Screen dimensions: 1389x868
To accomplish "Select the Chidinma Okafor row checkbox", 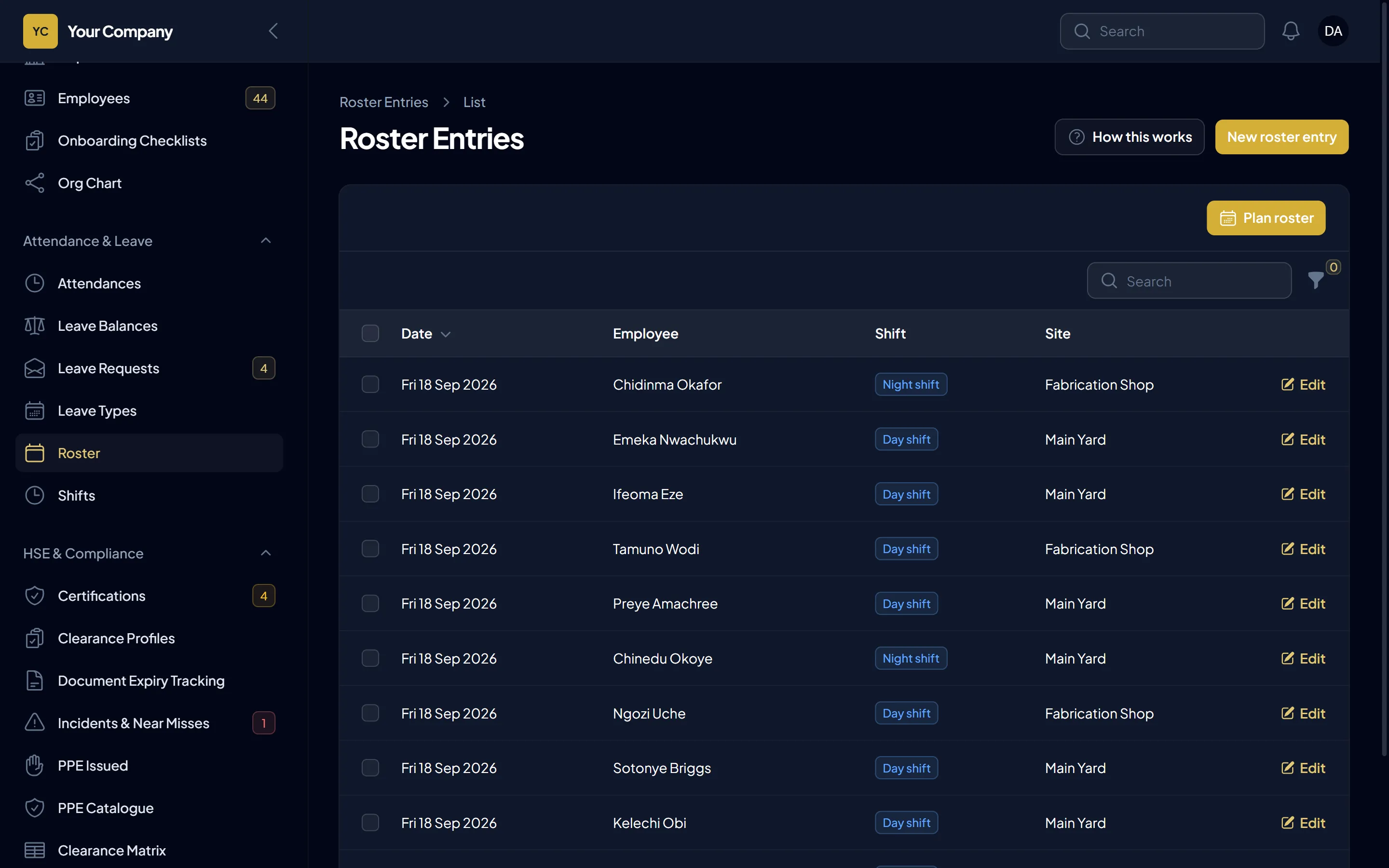I will coord(370,384).
